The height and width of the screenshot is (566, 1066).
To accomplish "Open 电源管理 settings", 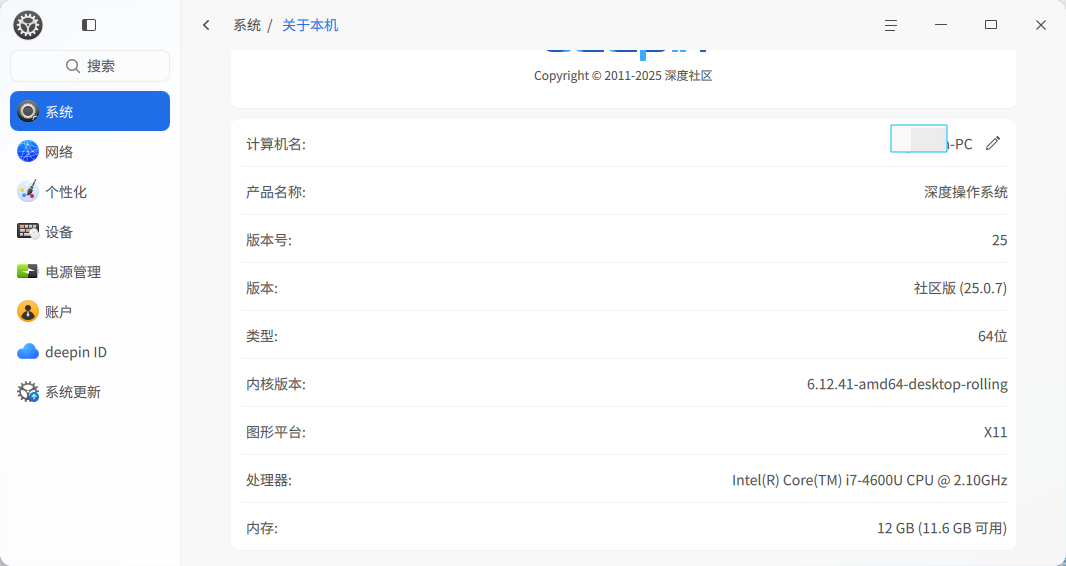I will [x=90, y=272].
